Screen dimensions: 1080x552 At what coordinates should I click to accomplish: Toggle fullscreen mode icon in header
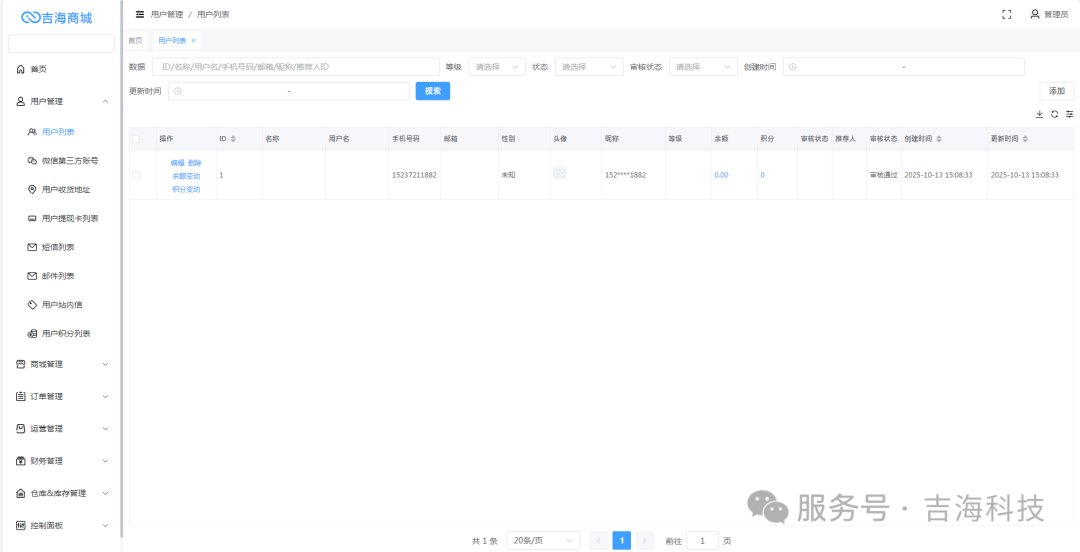pos(1006,14)
